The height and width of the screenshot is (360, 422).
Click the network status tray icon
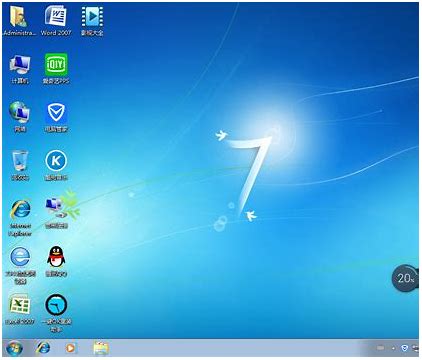point(416,348)
